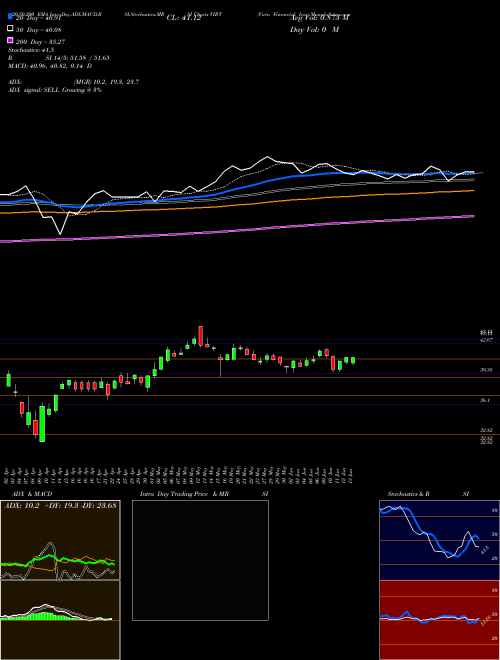
Task: Click the Avg Vol value text
Action: pyautogui.click(x=319, y=18)
